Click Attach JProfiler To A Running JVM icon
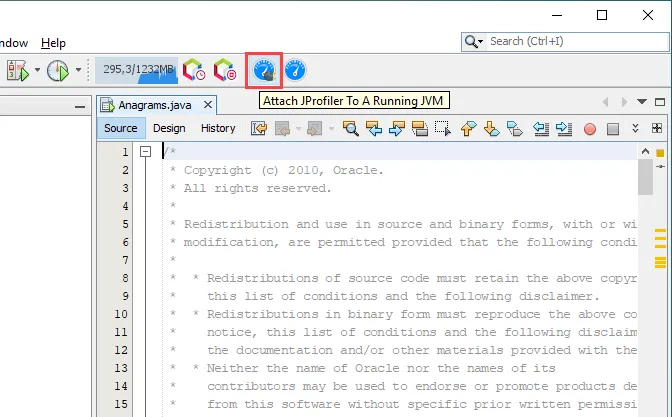This screenshot has width=672, height=417. (264, 70)
